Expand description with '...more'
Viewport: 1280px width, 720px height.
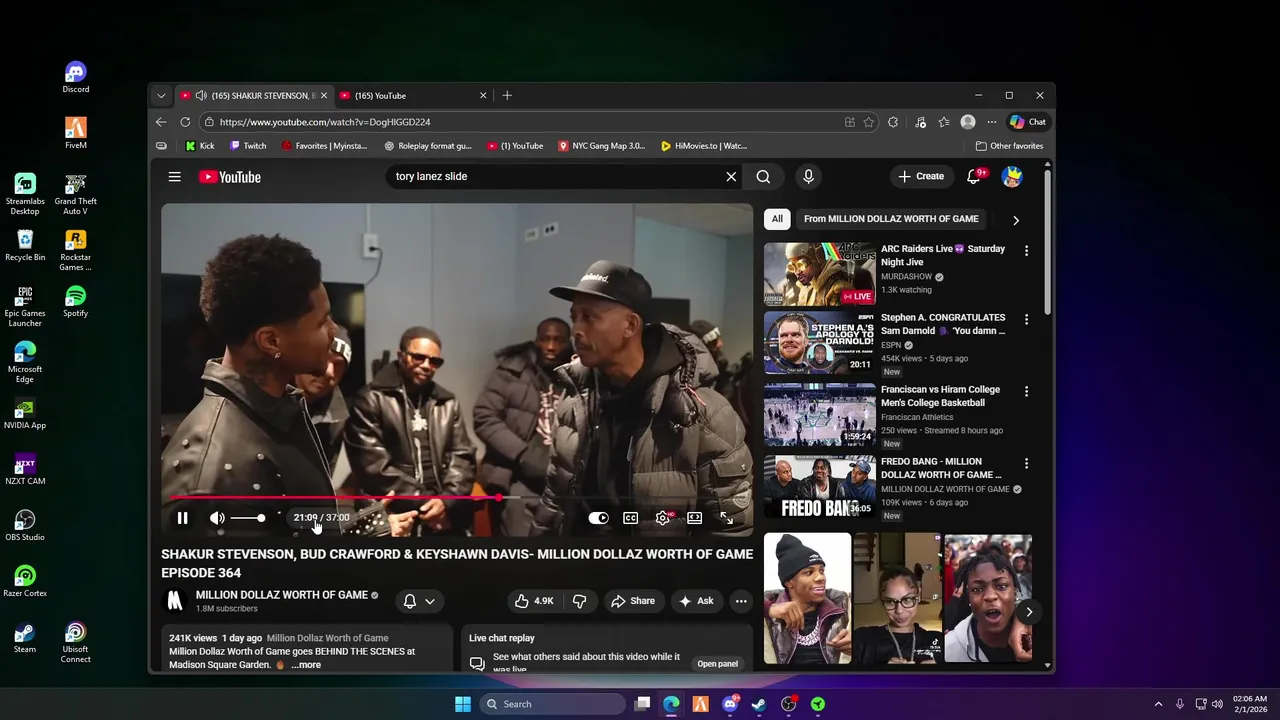(x=306, y=665)
